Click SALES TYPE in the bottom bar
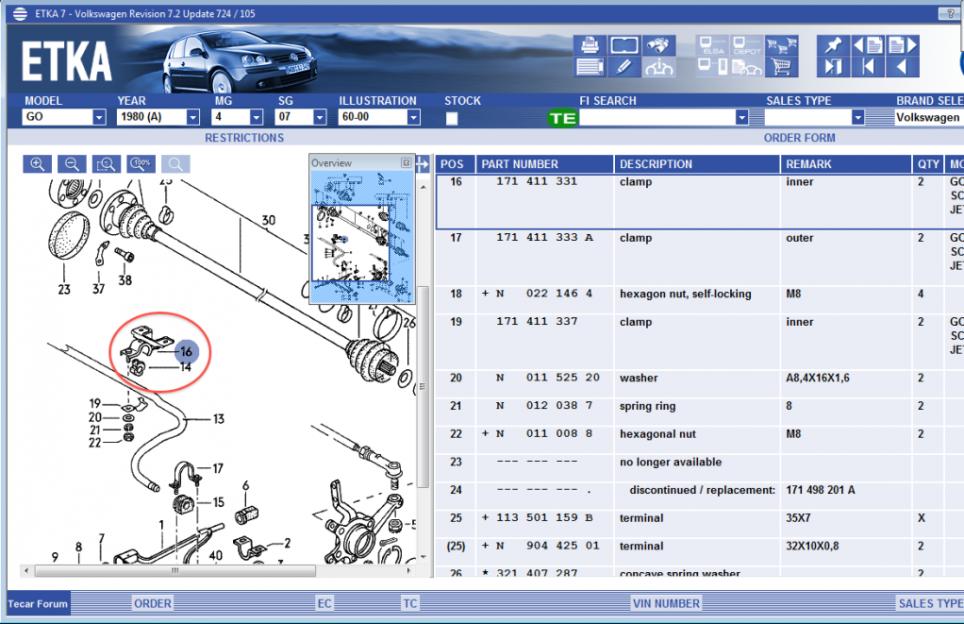This screenshot has width=964, height=624. click(930, 604)
